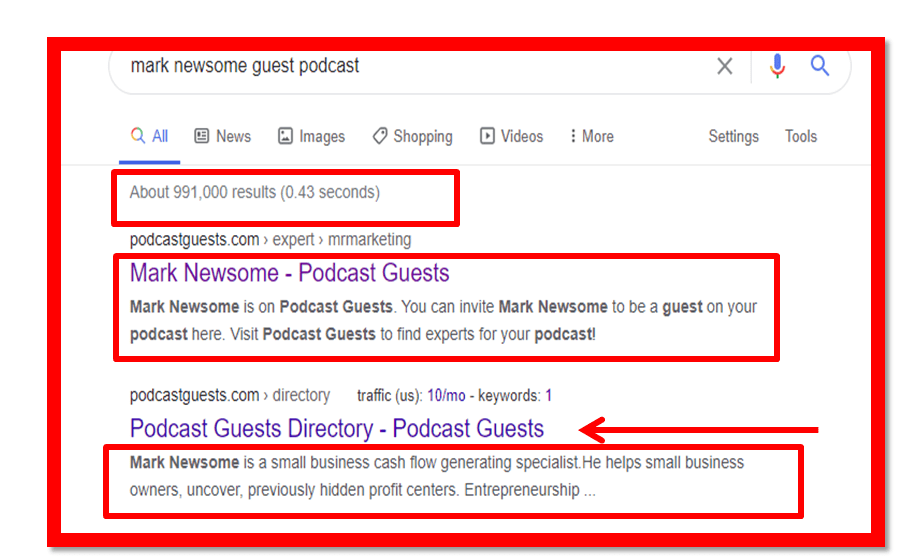This screenshot has width=908, height=557.
Task: Open the Images tab
Action: 311,136
